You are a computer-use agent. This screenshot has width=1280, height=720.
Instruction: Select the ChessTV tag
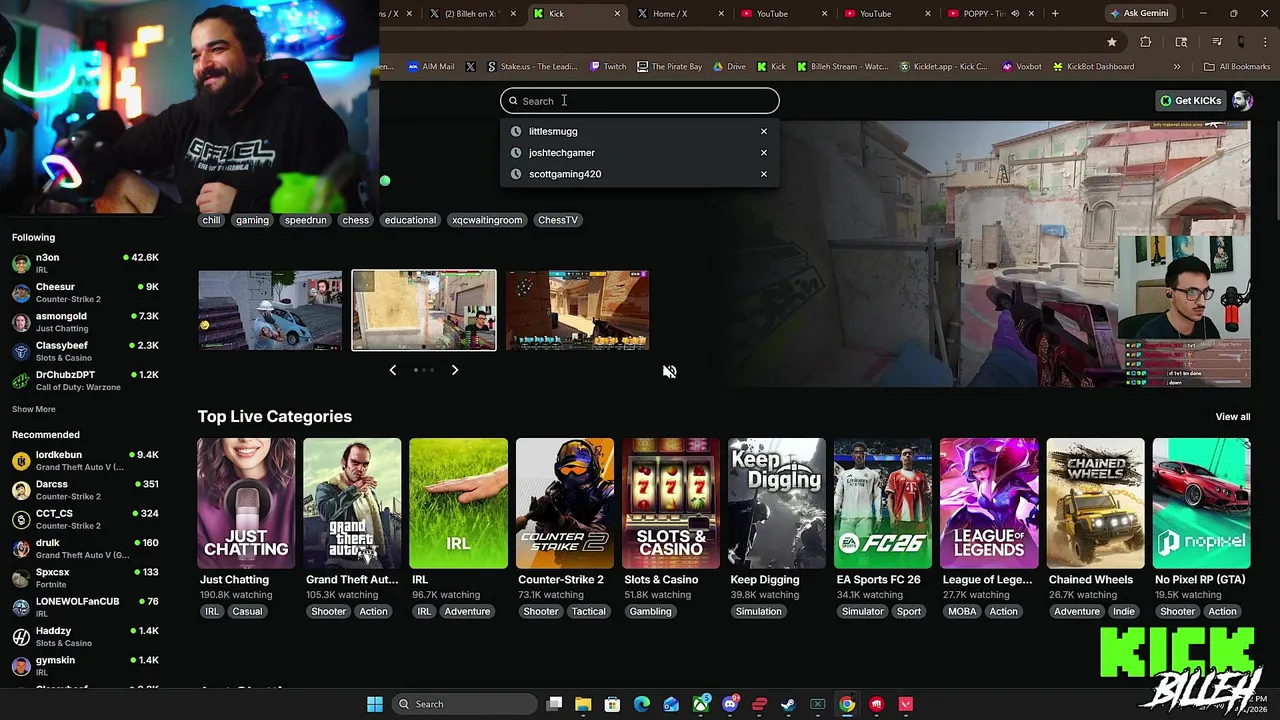point(557,220)
